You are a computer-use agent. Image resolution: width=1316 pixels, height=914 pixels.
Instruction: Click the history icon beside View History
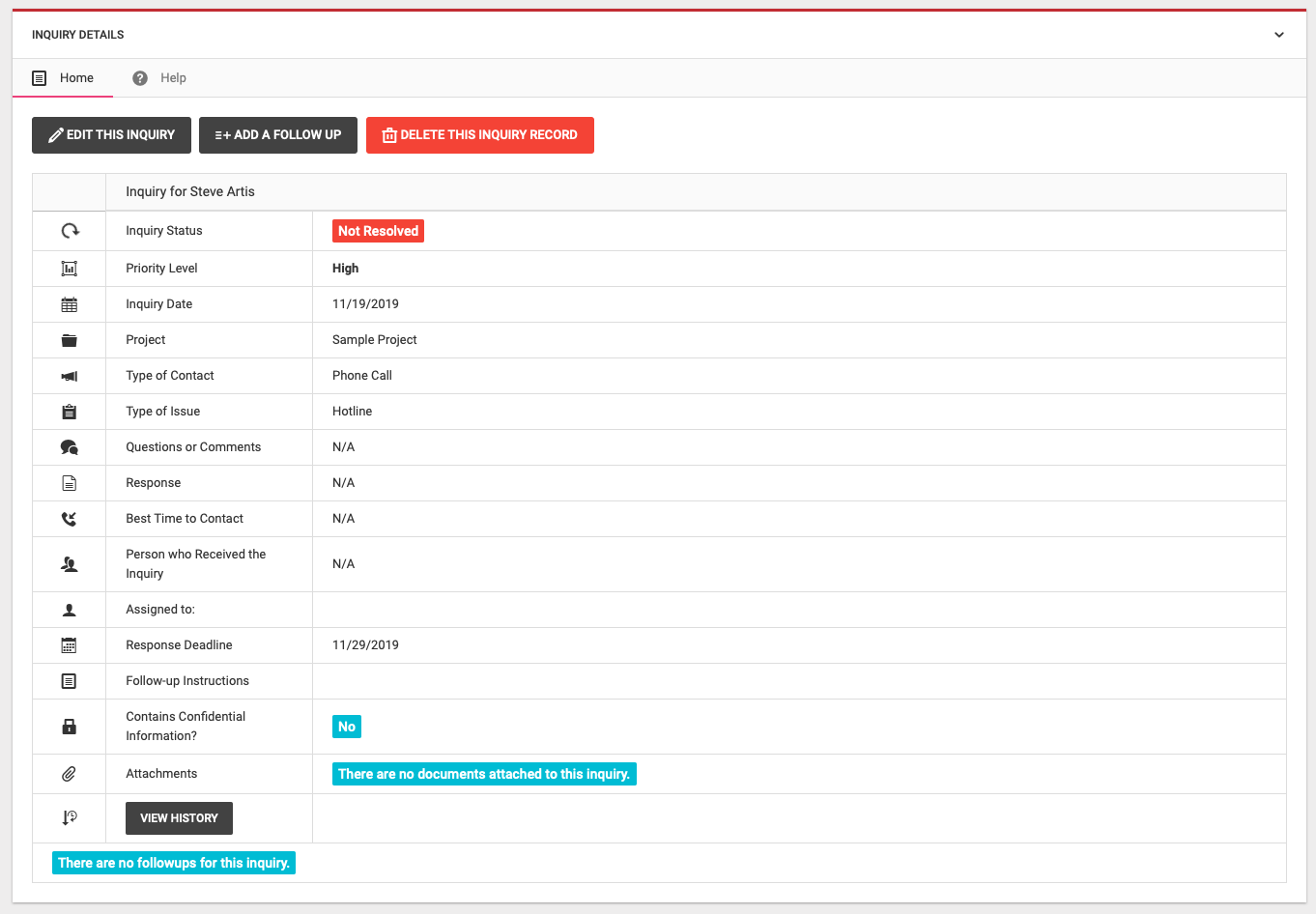(x=70, y=818)
